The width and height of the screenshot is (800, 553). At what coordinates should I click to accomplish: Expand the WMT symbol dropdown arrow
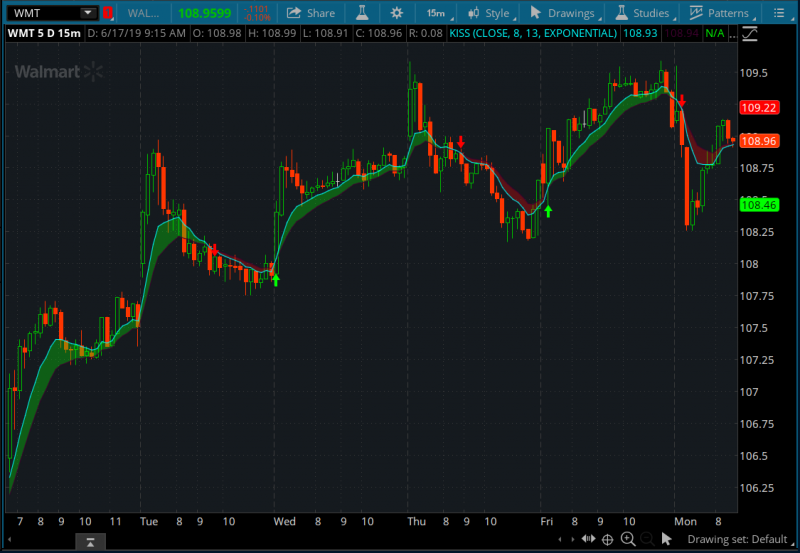click(87, 13)
